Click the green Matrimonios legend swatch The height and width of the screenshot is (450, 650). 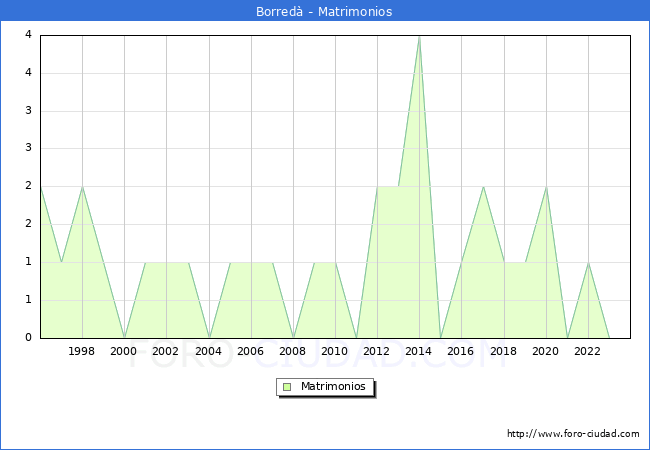(x=287, y=386)
